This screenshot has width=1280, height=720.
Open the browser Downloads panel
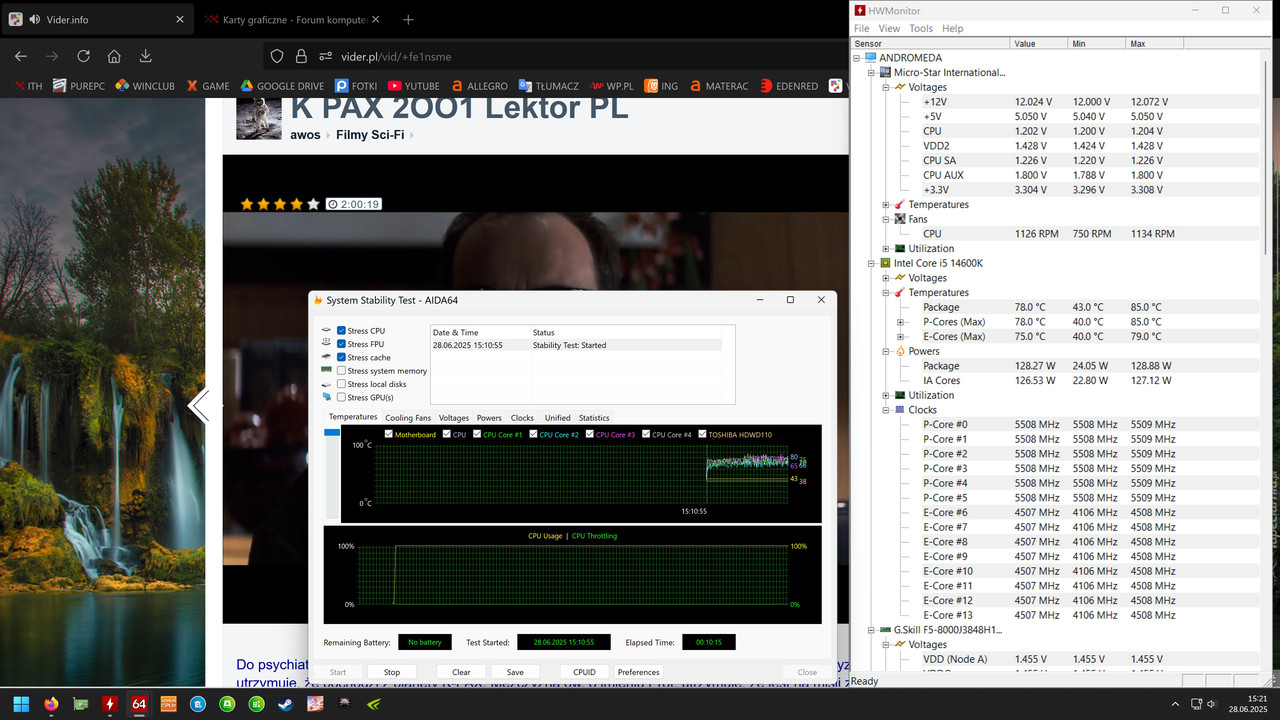coord(146,56)
